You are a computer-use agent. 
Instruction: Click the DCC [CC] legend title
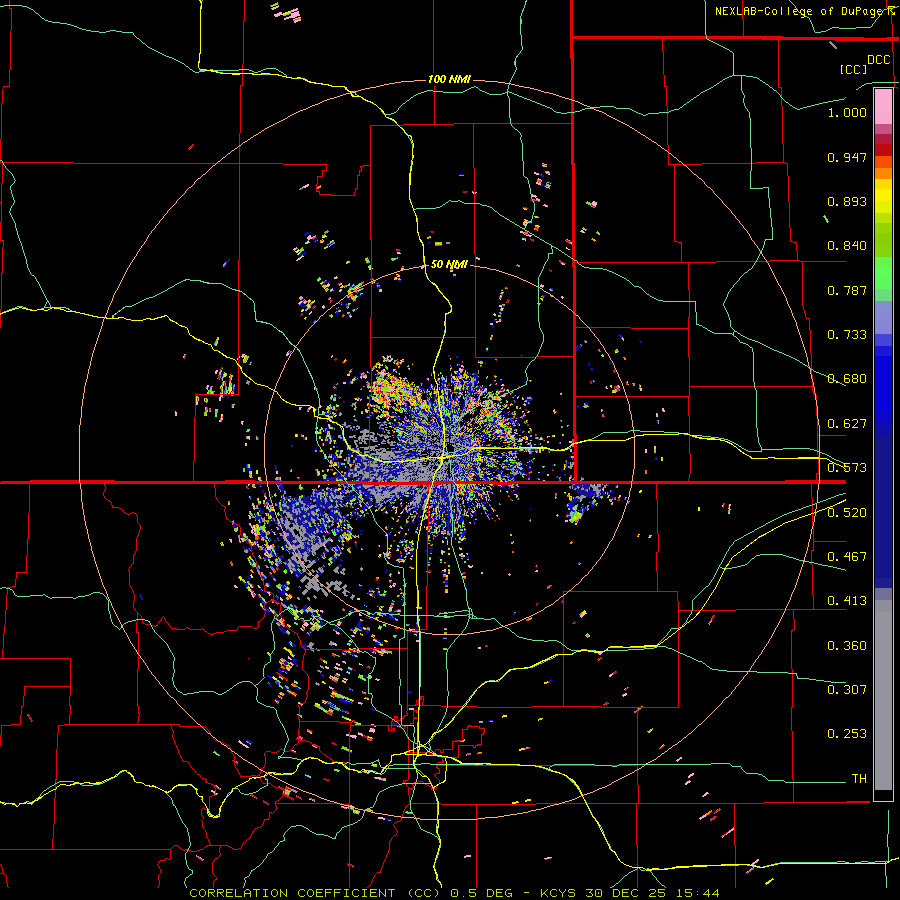click(x=864, y=64)
